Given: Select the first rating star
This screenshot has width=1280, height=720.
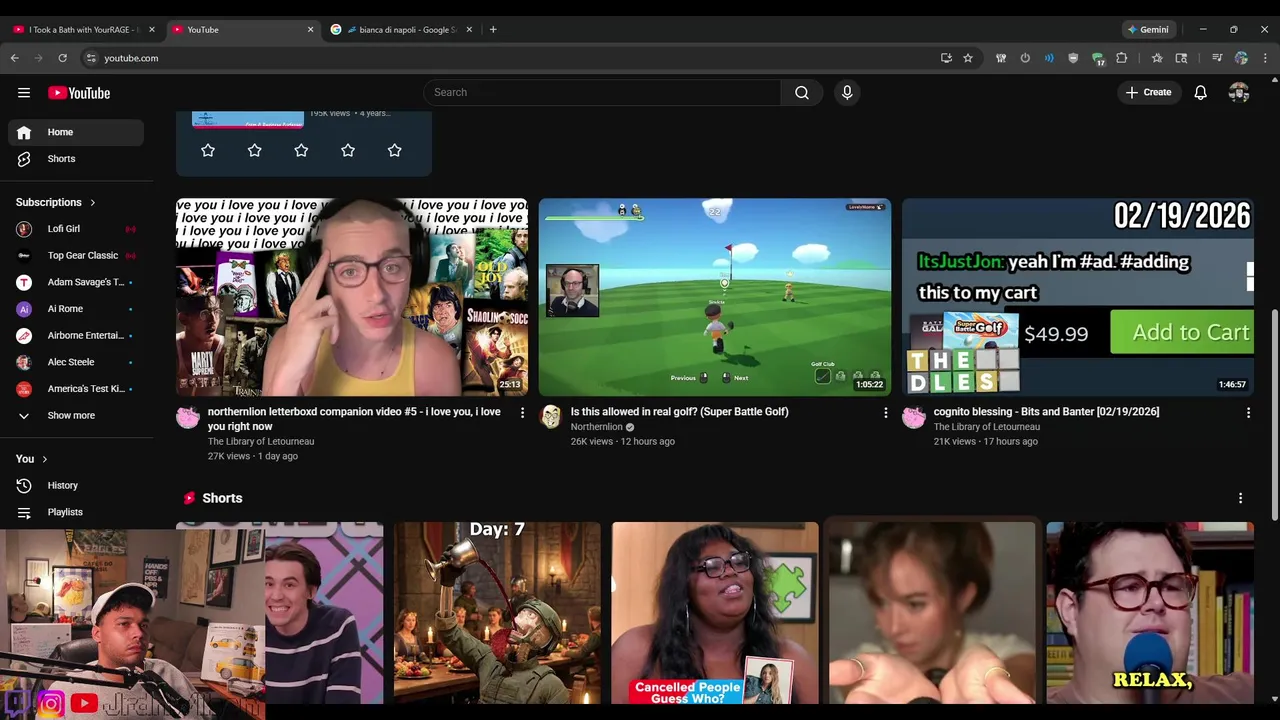Looking at the screenshot, I should coord(208,150).
